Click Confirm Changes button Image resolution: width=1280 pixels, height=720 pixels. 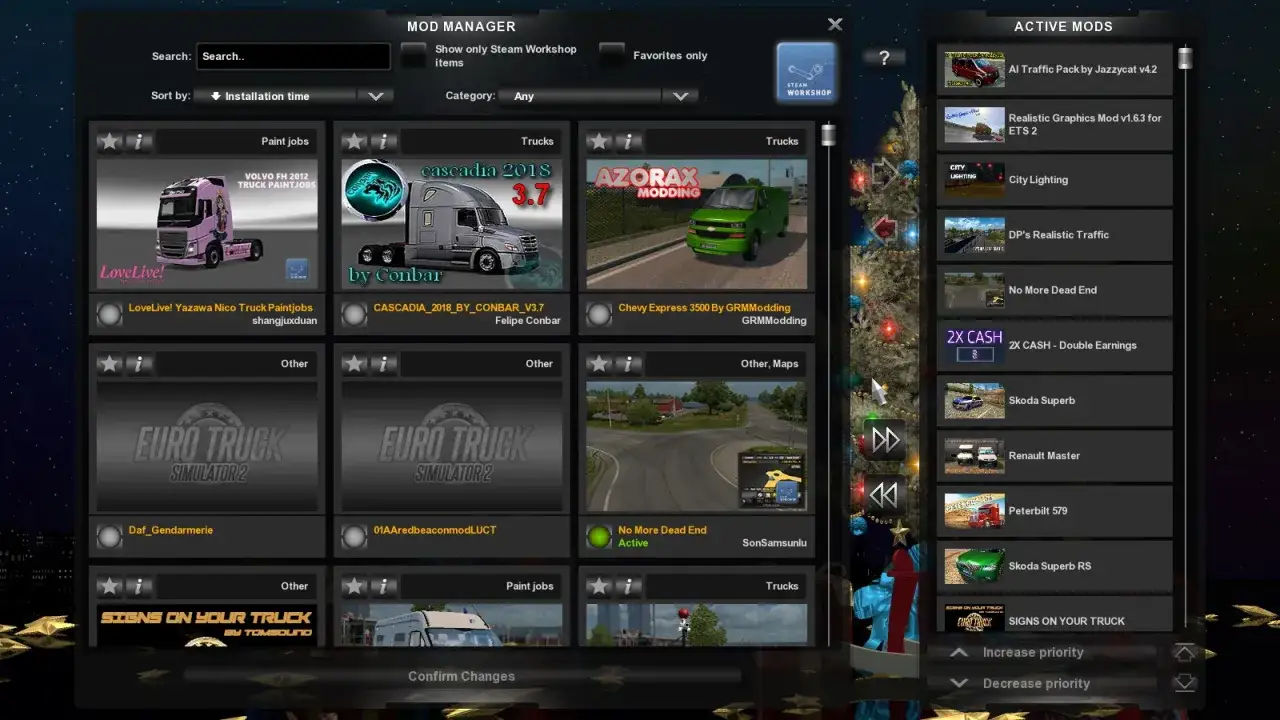461,676
